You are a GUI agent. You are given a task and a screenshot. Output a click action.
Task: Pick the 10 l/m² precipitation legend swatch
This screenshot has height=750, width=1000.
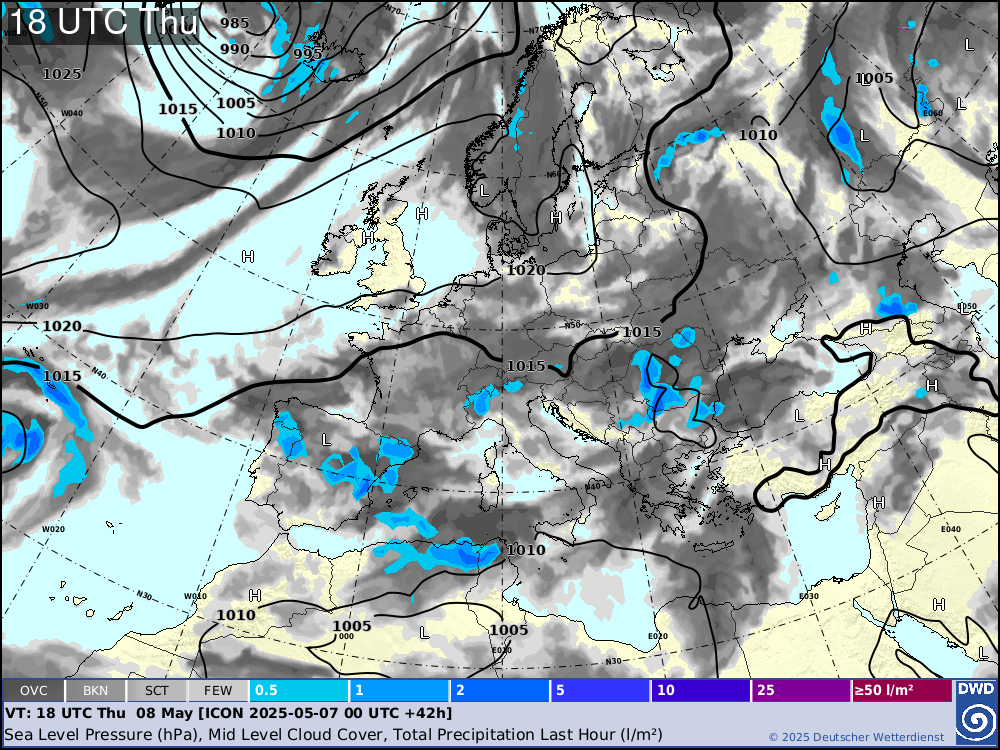click(701, 691)
